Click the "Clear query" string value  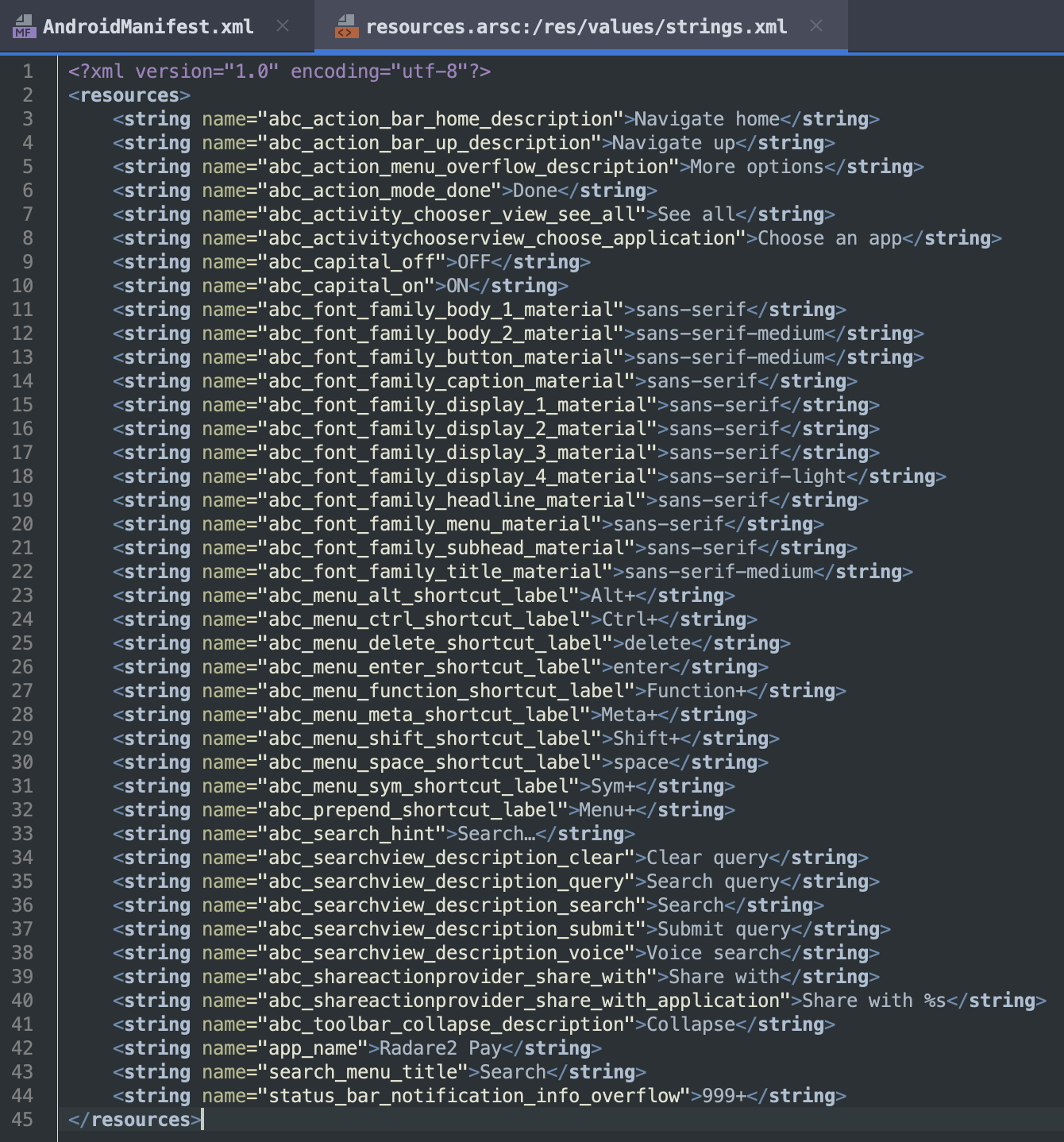(708, 858)
